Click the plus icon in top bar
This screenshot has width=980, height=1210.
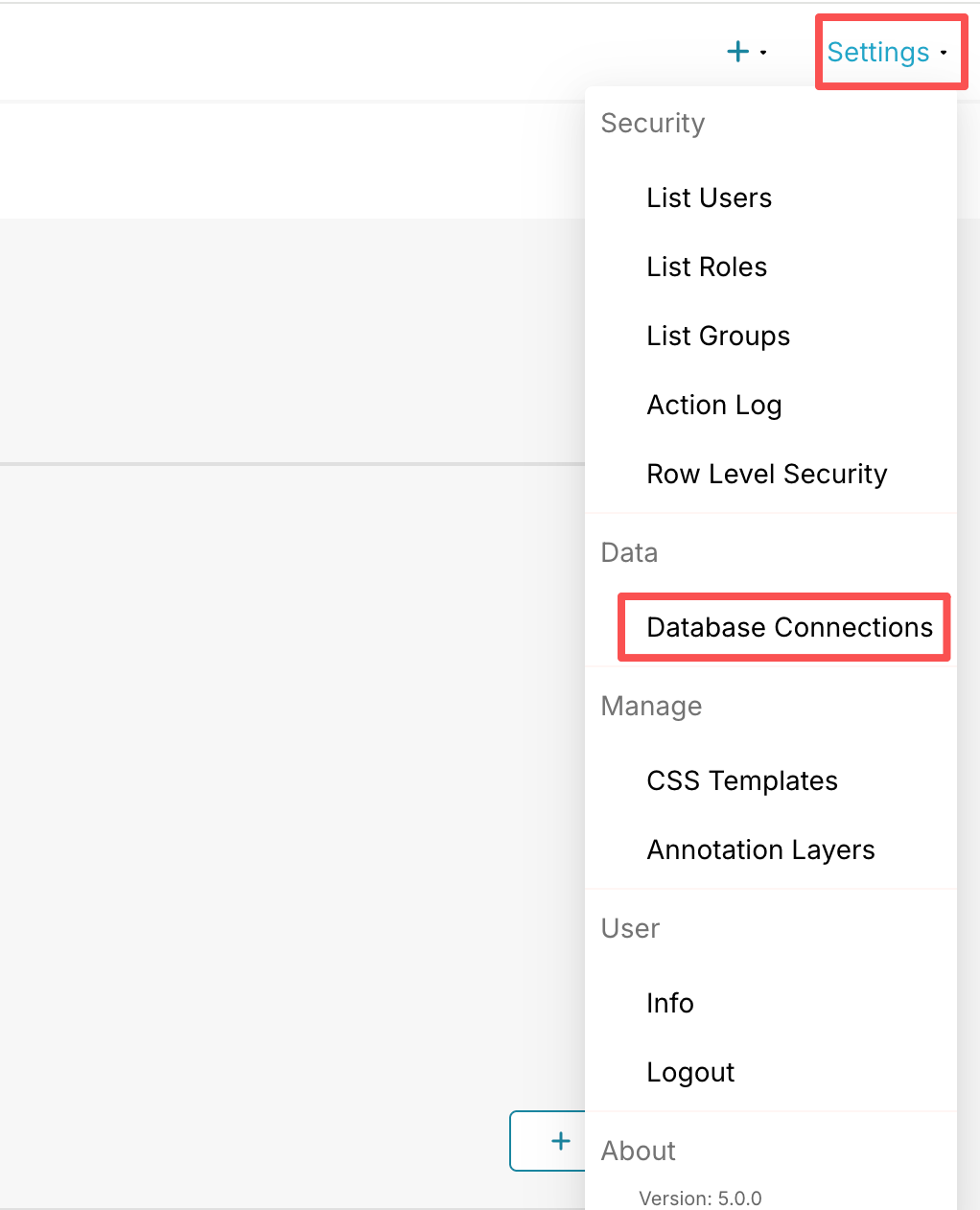[x=737, y=52]
